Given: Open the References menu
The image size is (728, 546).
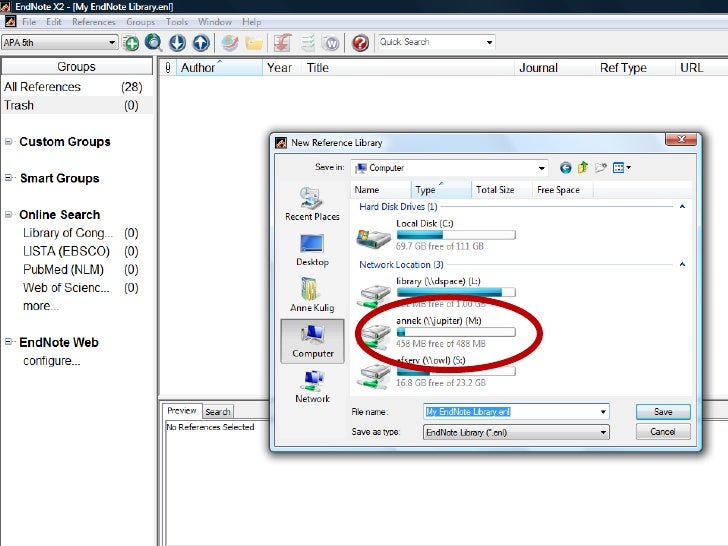Looking at the screenshot, I should click(94, 22).
